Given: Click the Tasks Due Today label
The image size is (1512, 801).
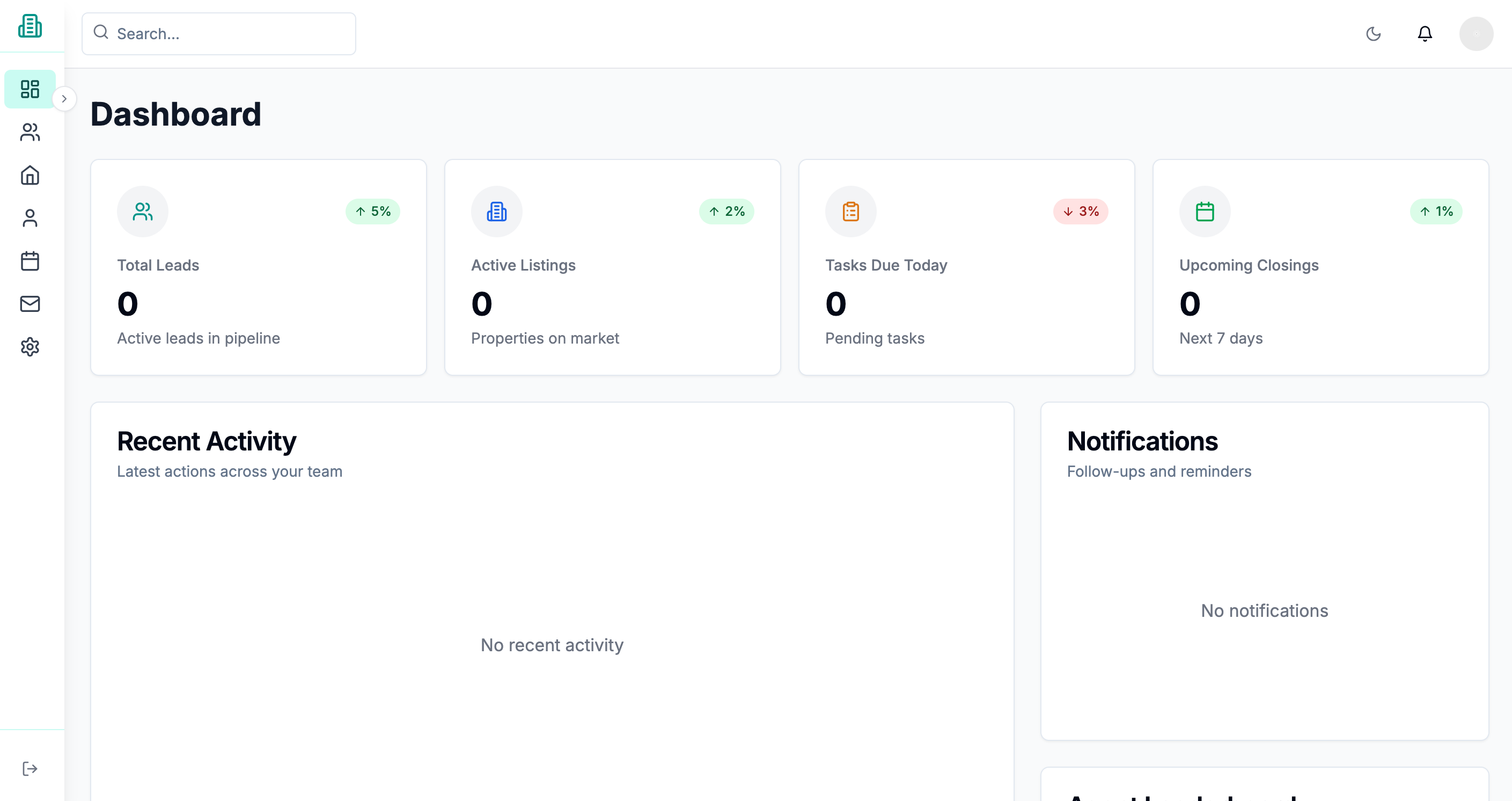Looking at the screenshot, I should point(886,265).
